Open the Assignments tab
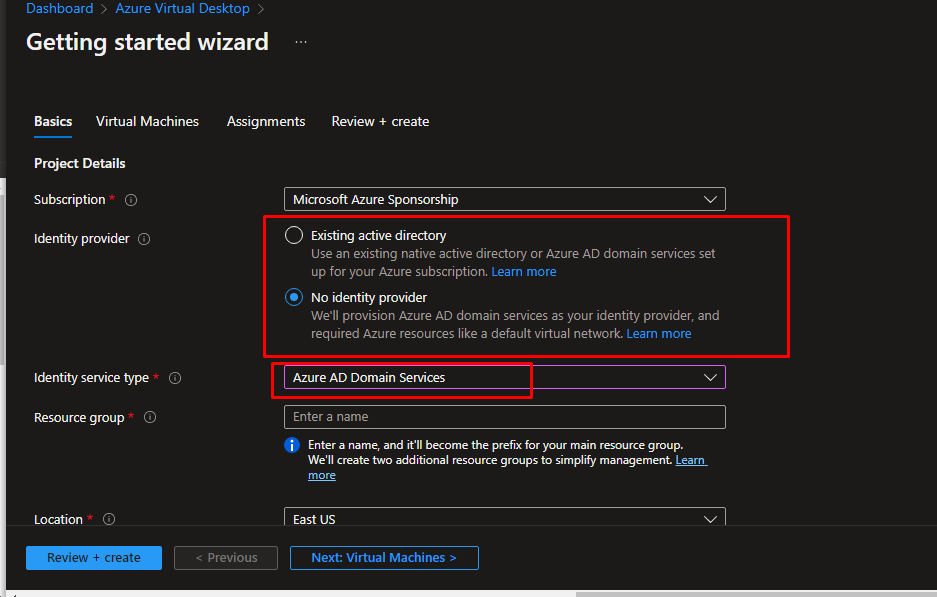 (x=266, y=121)
